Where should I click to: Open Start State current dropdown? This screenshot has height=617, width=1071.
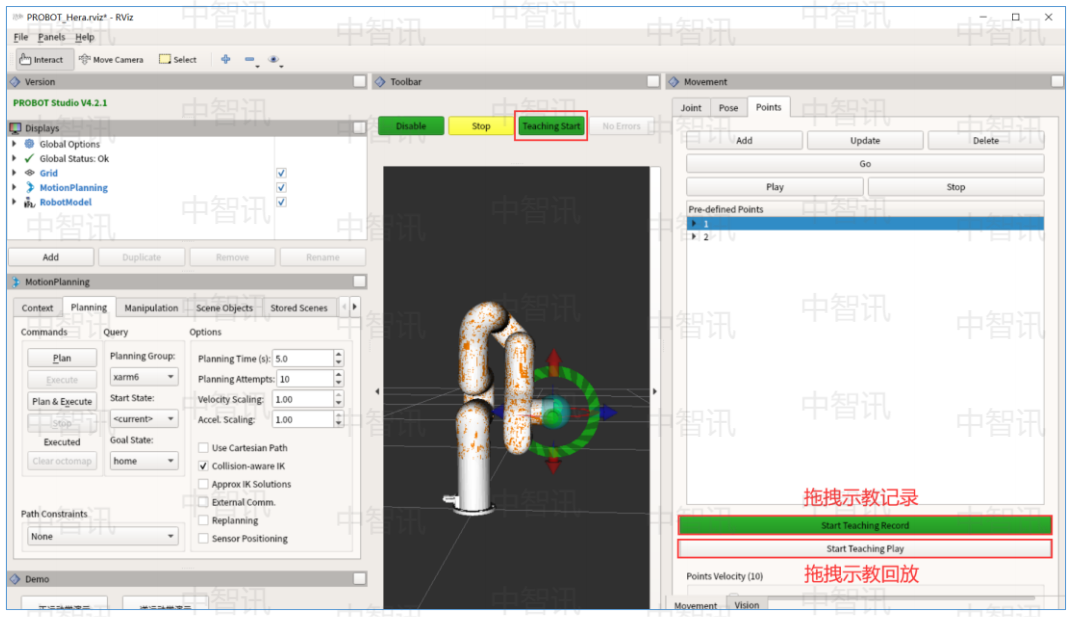[143, 419]
